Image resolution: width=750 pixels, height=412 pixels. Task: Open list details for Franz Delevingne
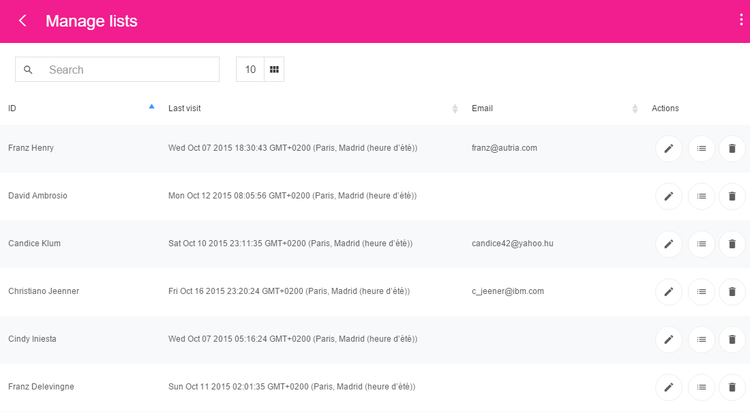click(701, 387)
